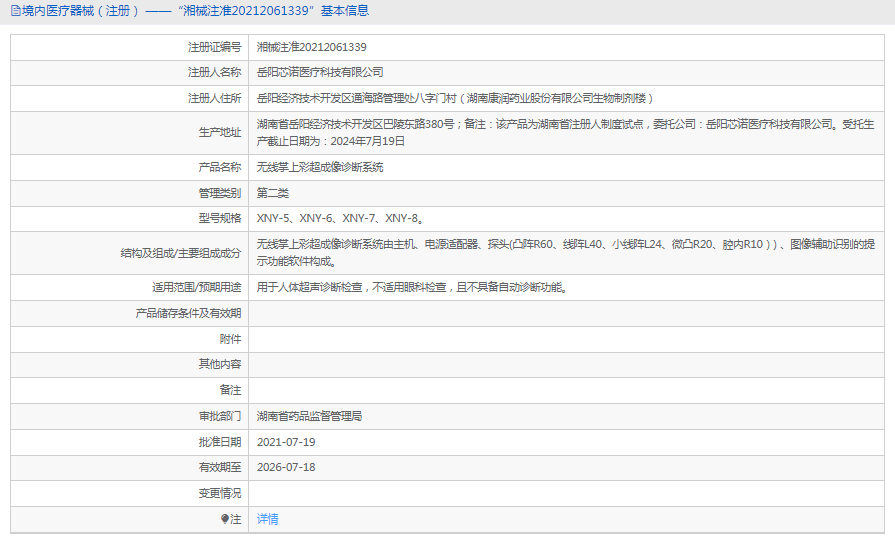Click the empty 备注 value cell
Image resolution: width=895 pixels, height=539 pixels.
[x=565, y=389]
